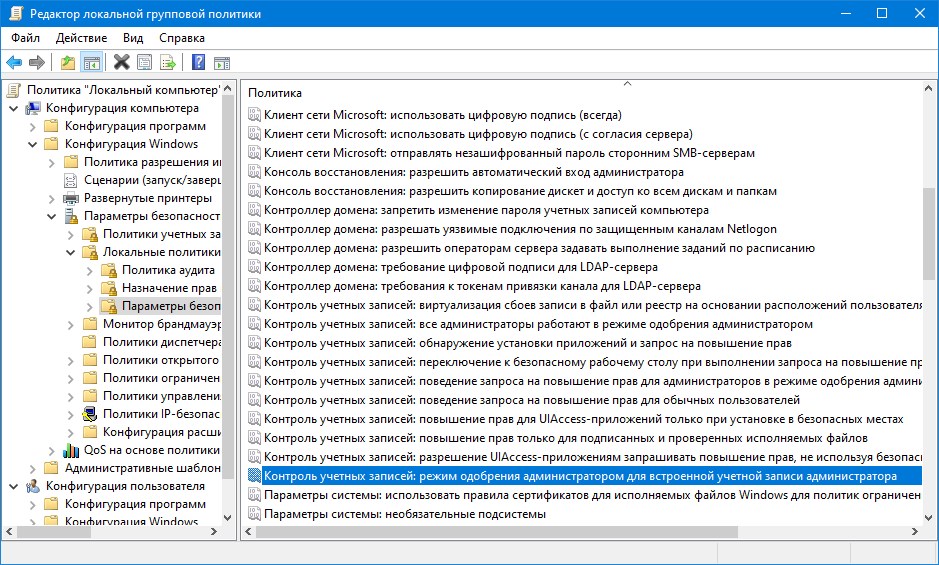Click the 'Политики IP-безопас' tree icon
This screenshot has width=939, height=565.
(90, 414)
